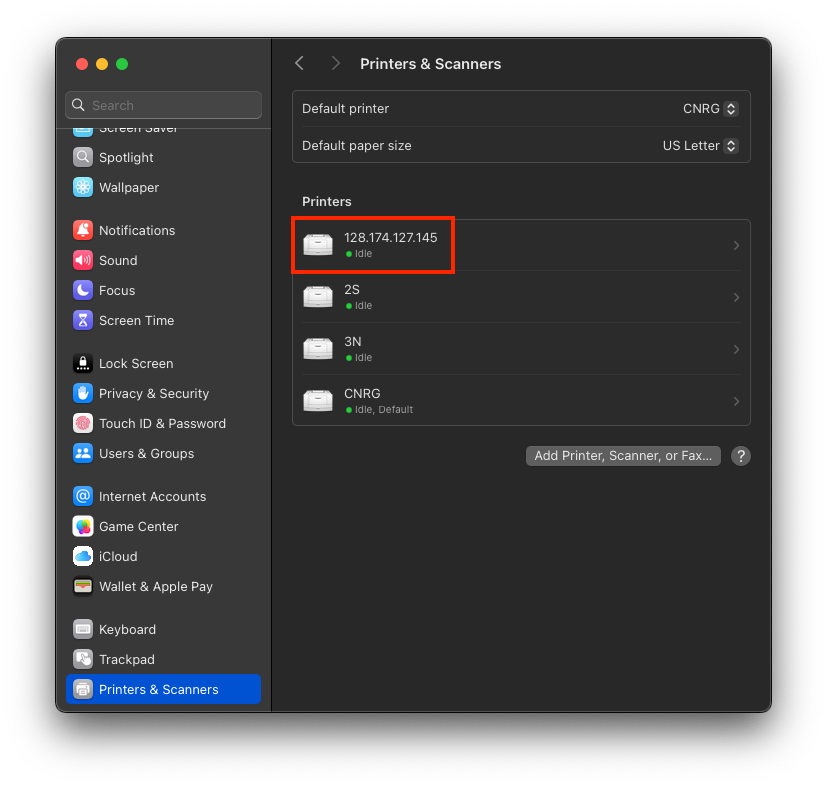
Task: Expand the 3N printer row chevron
Action: [x=736, y=349]
